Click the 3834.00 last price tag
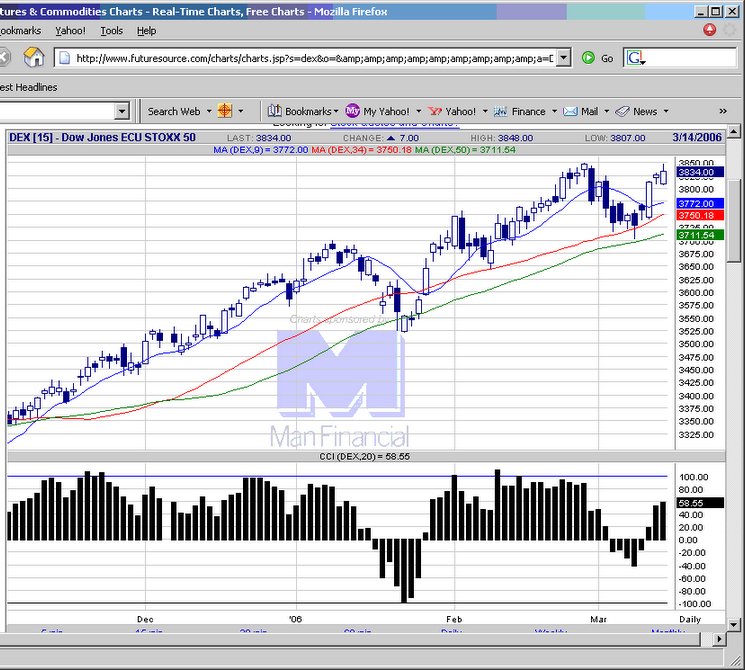745x670 pixels. (x=700, y=172)
